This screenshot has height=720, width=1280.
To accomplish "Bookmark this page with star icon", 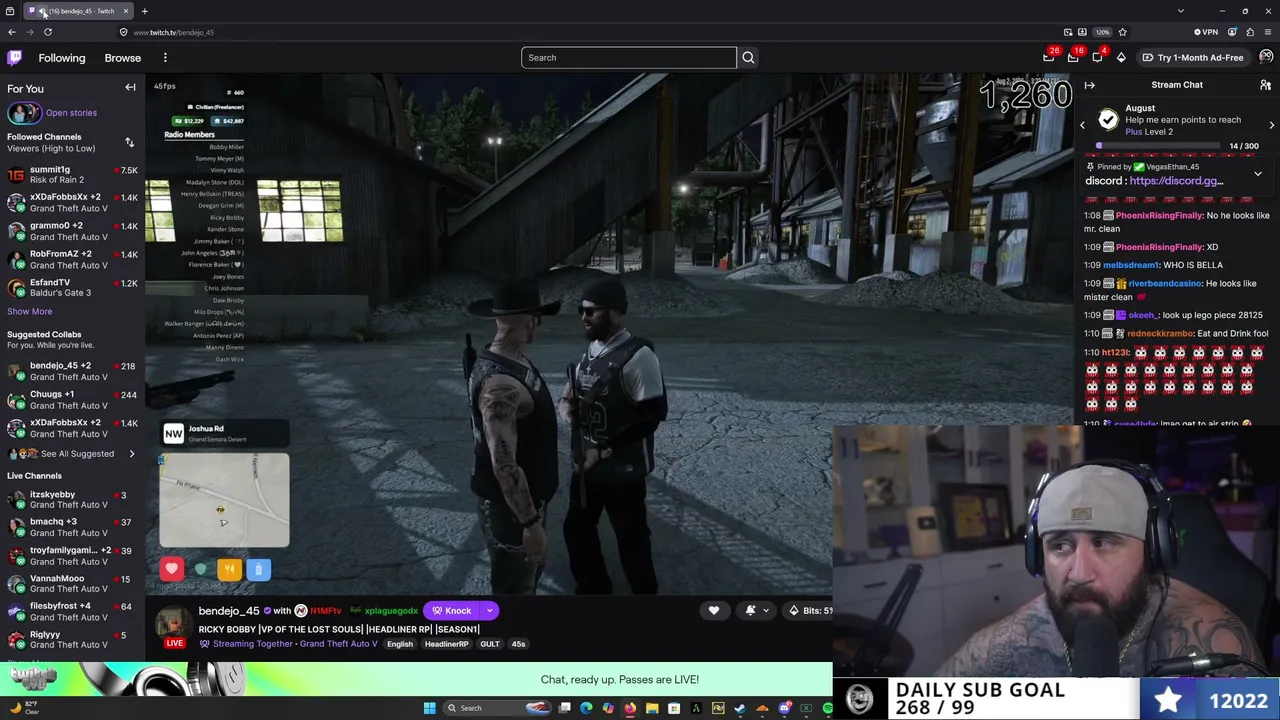I will [x=1122, y=32].
